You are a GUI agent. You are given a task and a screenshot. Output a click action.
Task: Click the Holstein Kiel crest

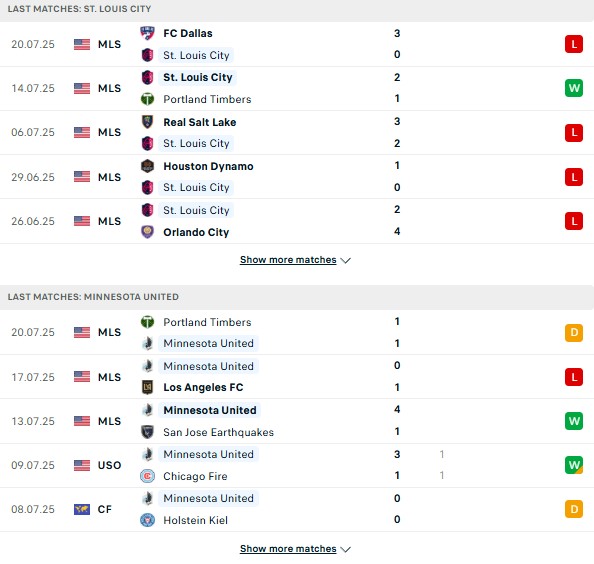coord(147,520)
